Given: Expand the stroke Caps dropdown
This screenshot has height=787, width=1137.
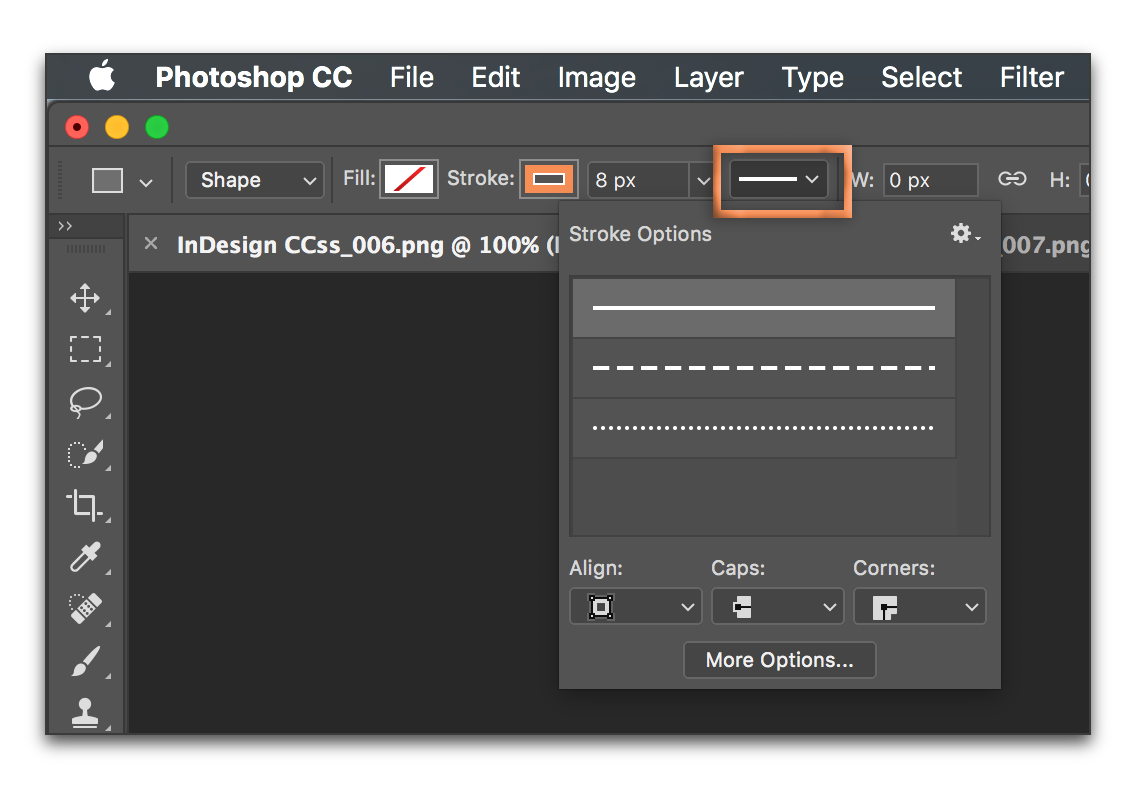Looking at the screenshot, I should click(776, 607).
